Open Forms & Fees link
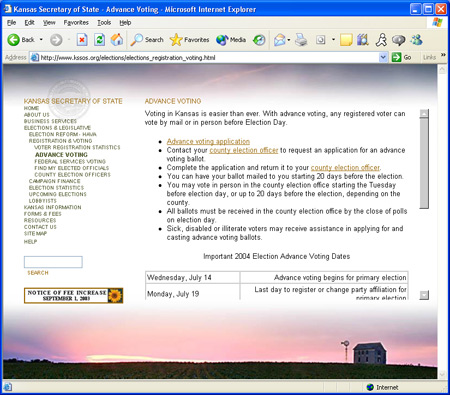The image size is (450, 395). 43,214
